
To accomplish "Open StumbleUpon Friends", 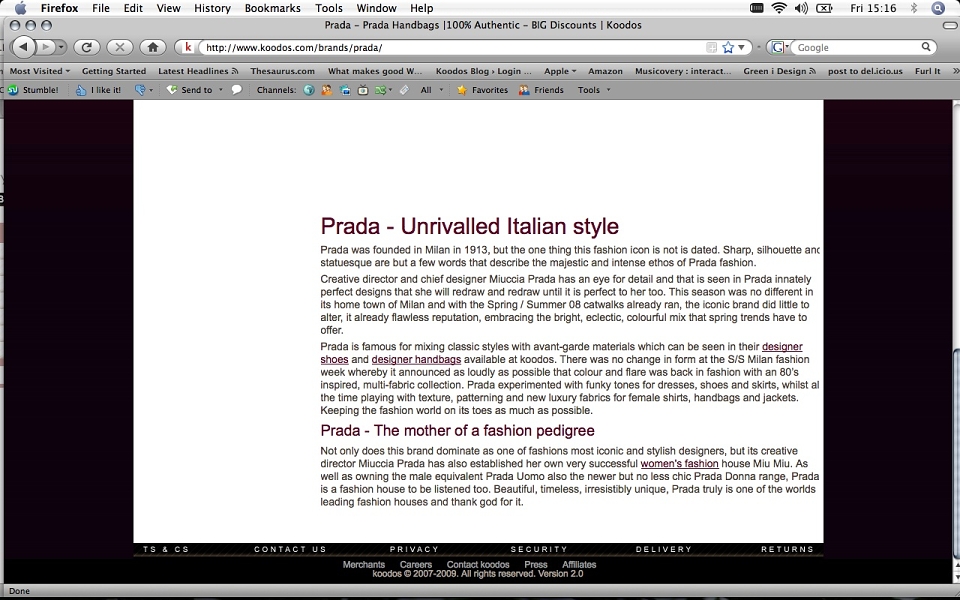I will point(541,90).
